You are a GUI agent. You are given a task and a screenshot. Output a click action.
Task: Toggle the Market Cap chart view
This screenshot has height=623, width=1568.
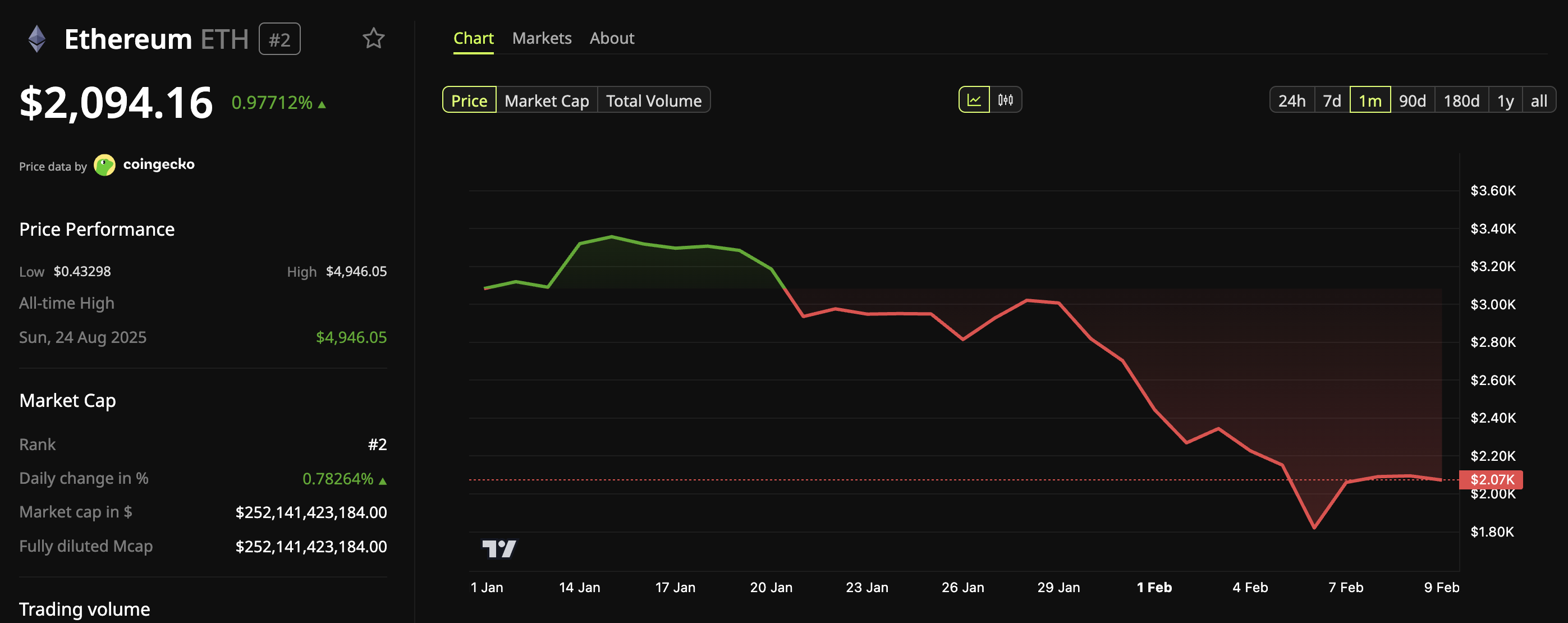[x=546, y=100]
